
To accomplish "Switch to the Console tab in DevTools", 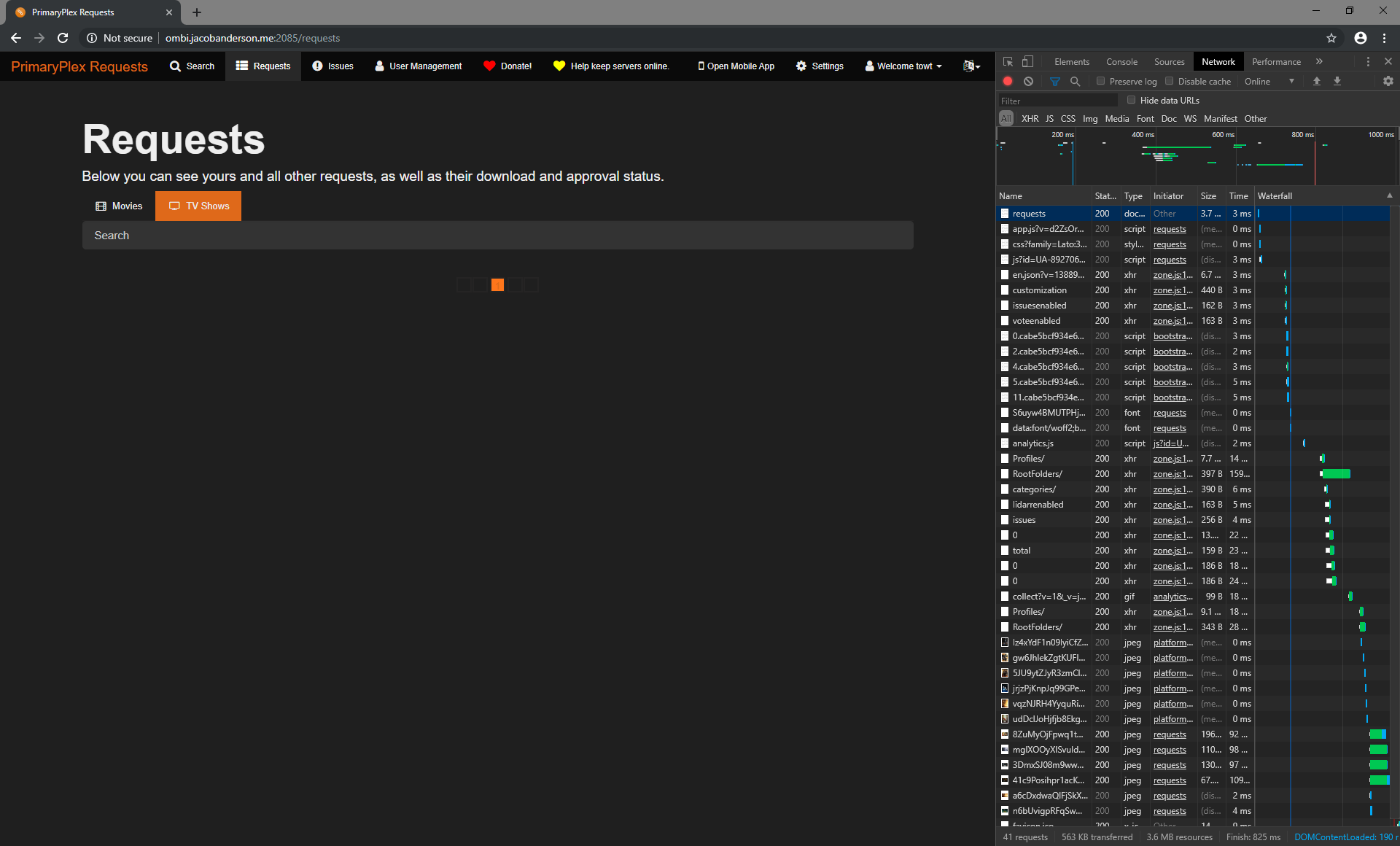I will [x=1121, y=61].
